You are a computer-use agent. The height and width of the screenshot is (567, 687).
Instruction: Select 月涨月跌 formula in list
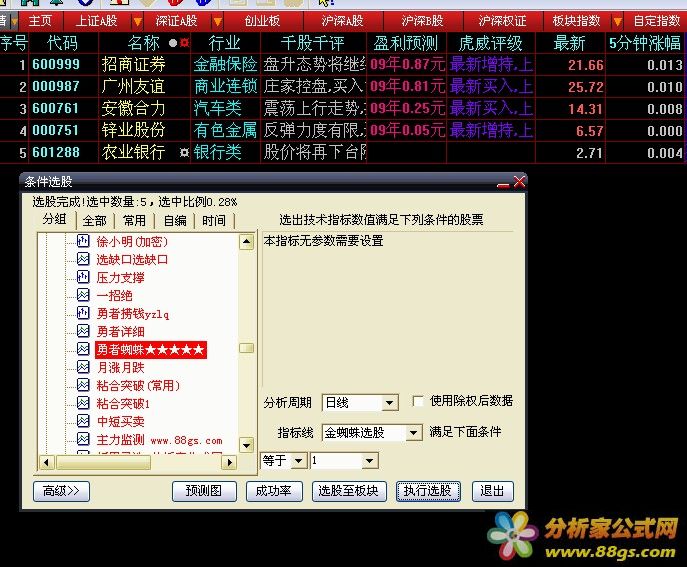pyautogui.click(x=120, y=368)
